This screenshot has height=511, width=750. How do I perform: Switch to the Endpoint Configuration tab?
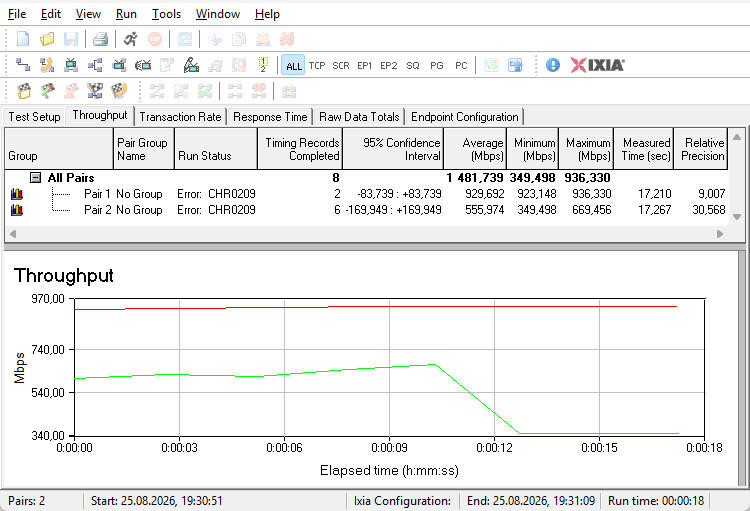coord(464,117)
